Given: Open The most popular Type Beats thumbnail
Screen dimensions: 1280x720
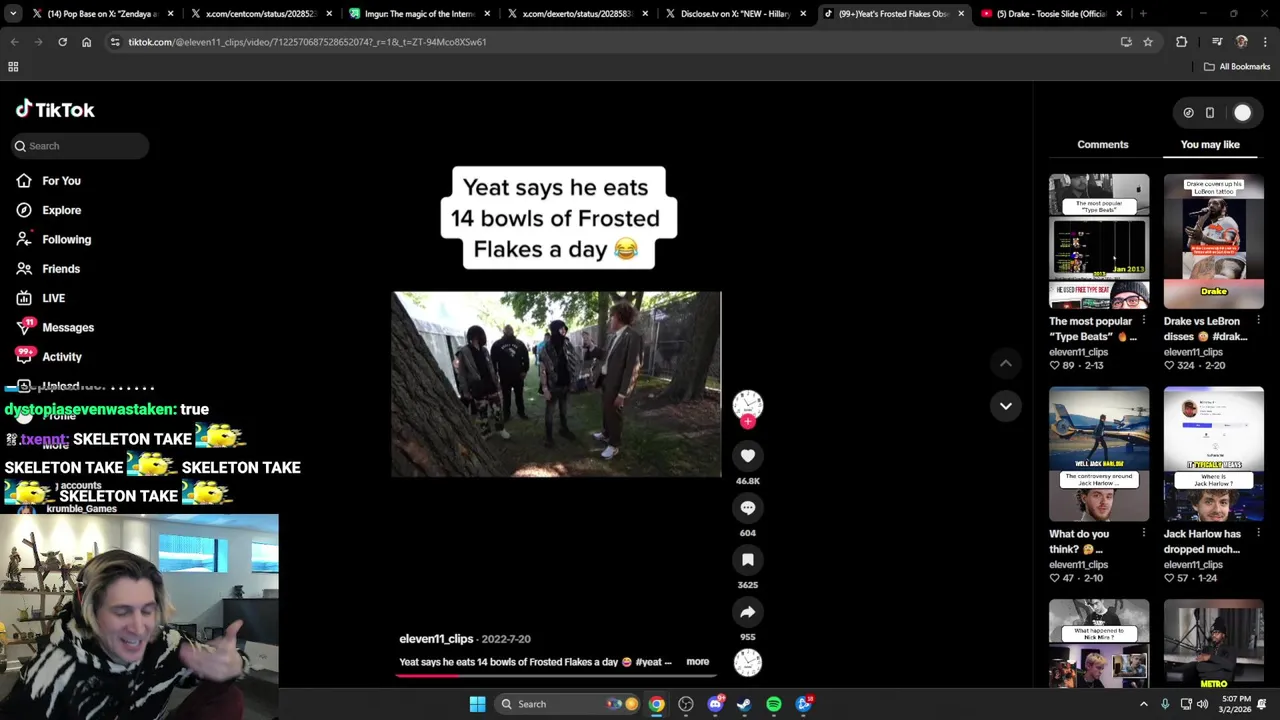Looking at the screenshot, I should [x=1099, y=241].
